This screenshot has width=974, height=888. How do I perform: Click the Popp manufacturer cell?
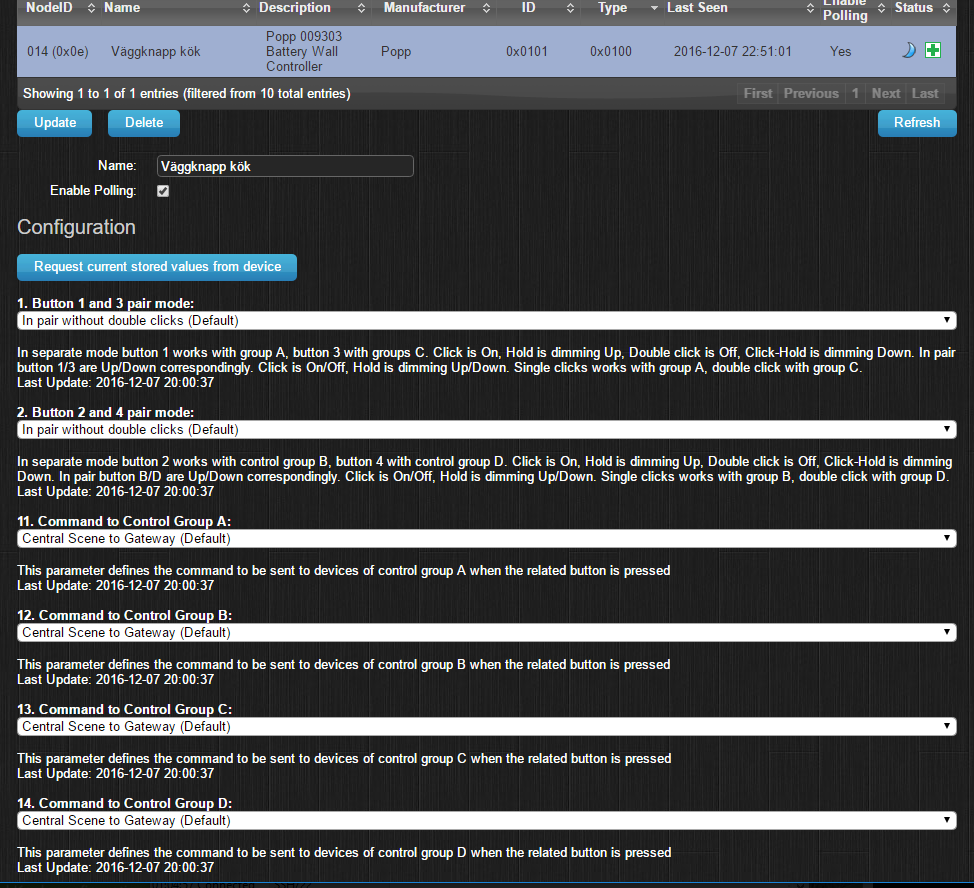click(x=396, y=52)
